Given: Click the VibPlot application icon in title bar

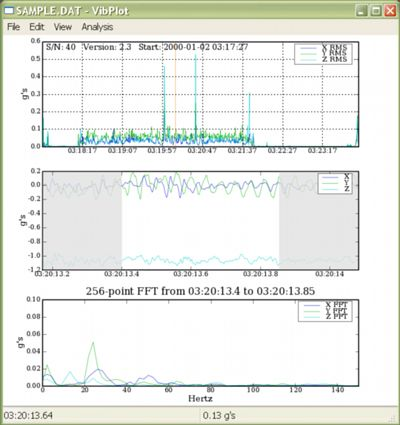Looking at the screenshot, I should (9, 11).
